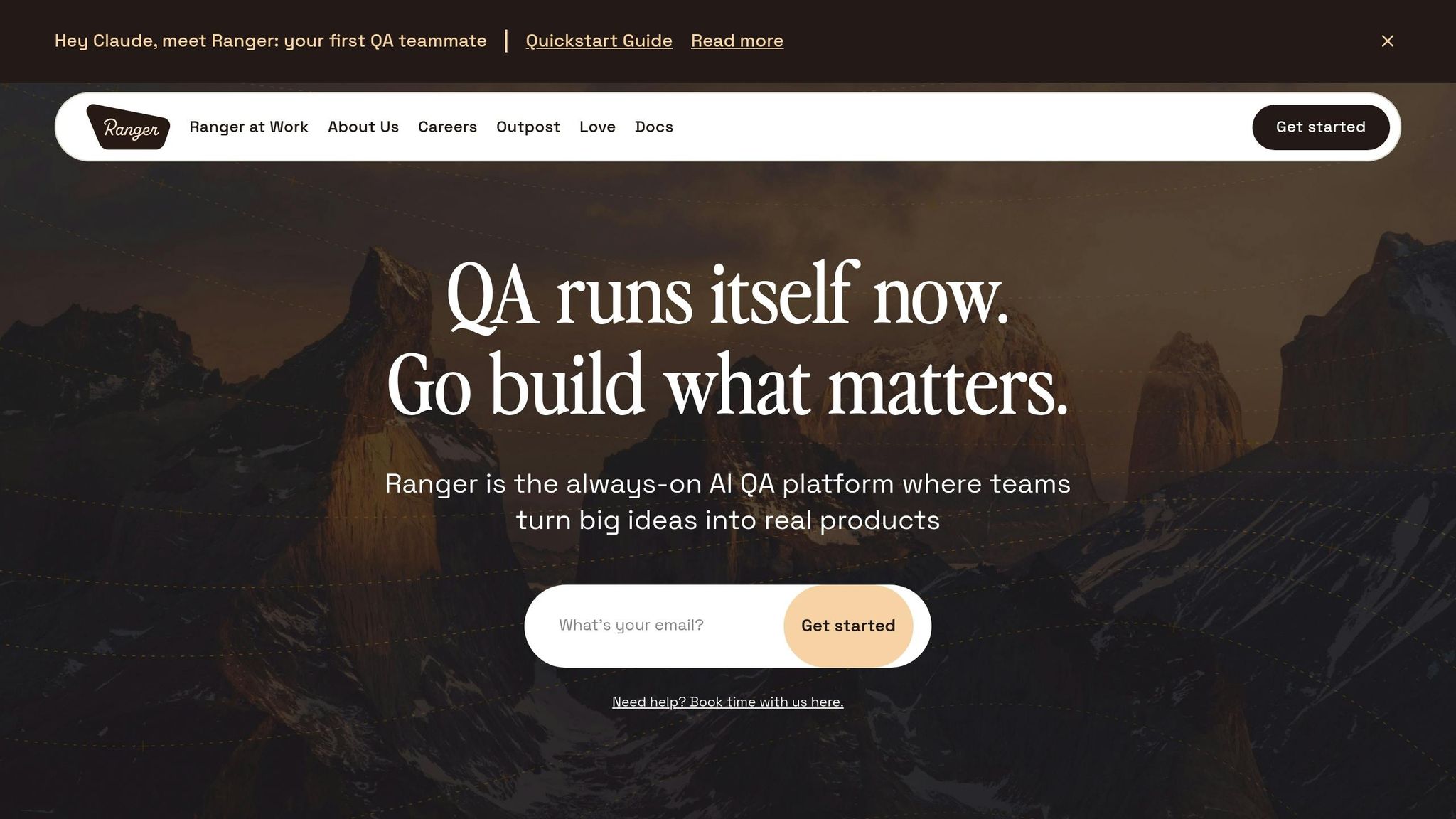Focus the What's your email field
The image size is (1456, 819).
tap(654, 626)
